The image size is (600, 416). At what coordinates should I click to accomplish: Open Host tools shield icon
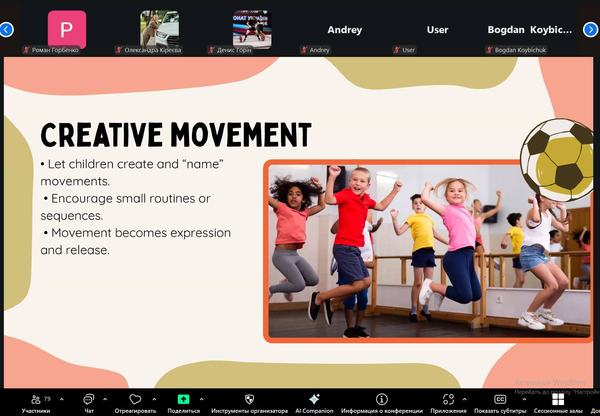[249, 398]
